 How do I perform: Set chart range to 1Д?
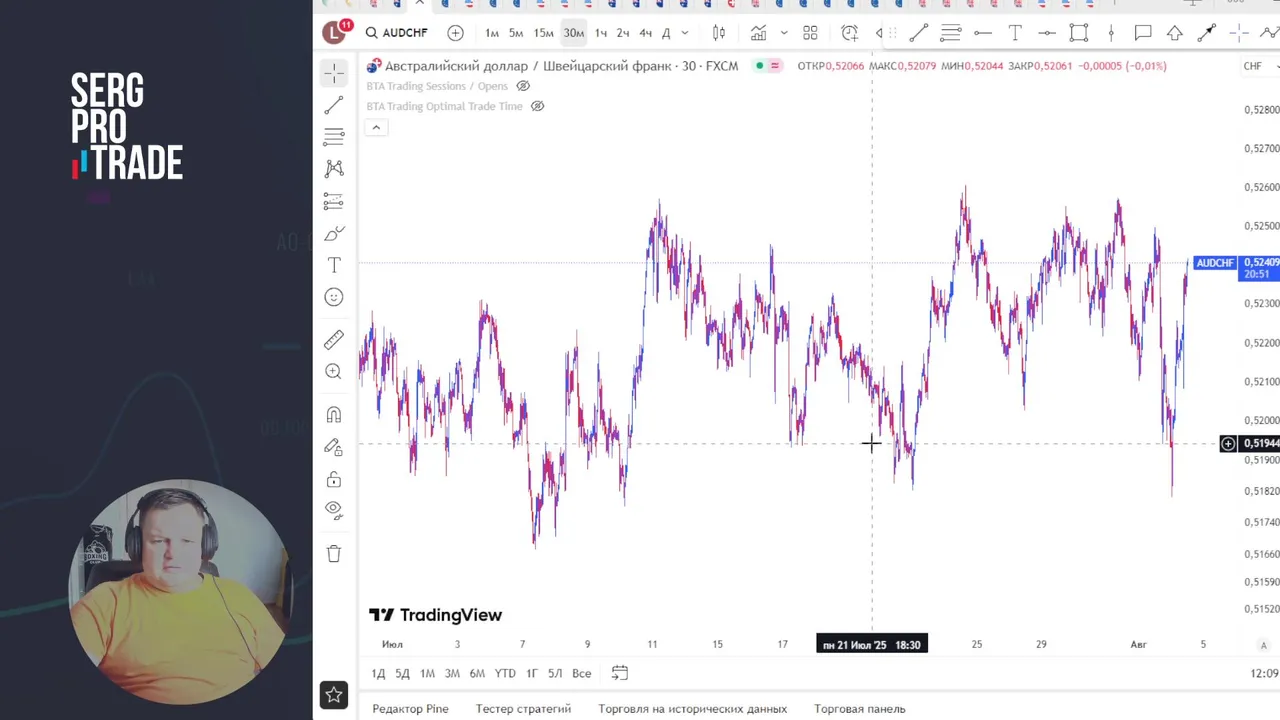(x=378, y=673)
